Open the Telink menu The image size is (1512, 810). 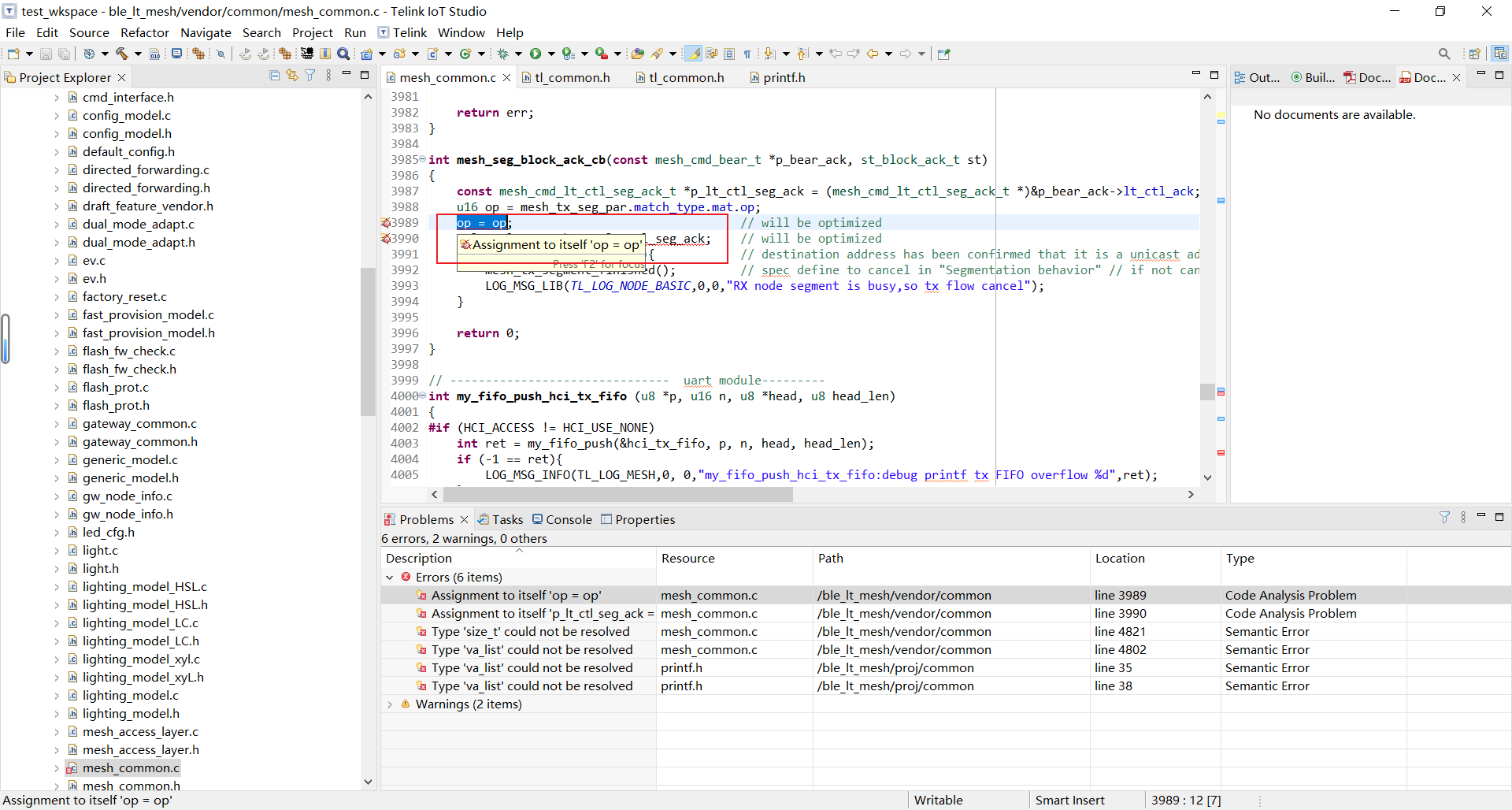(402, 32)
